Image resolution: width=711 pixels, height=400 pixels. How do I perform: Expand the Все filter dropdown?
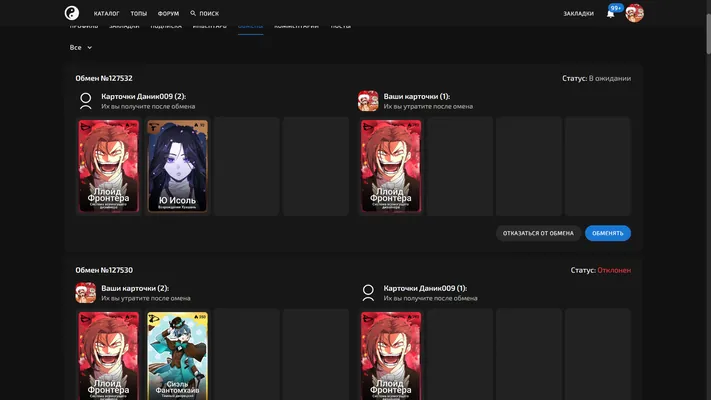click(x=81, y=47)
